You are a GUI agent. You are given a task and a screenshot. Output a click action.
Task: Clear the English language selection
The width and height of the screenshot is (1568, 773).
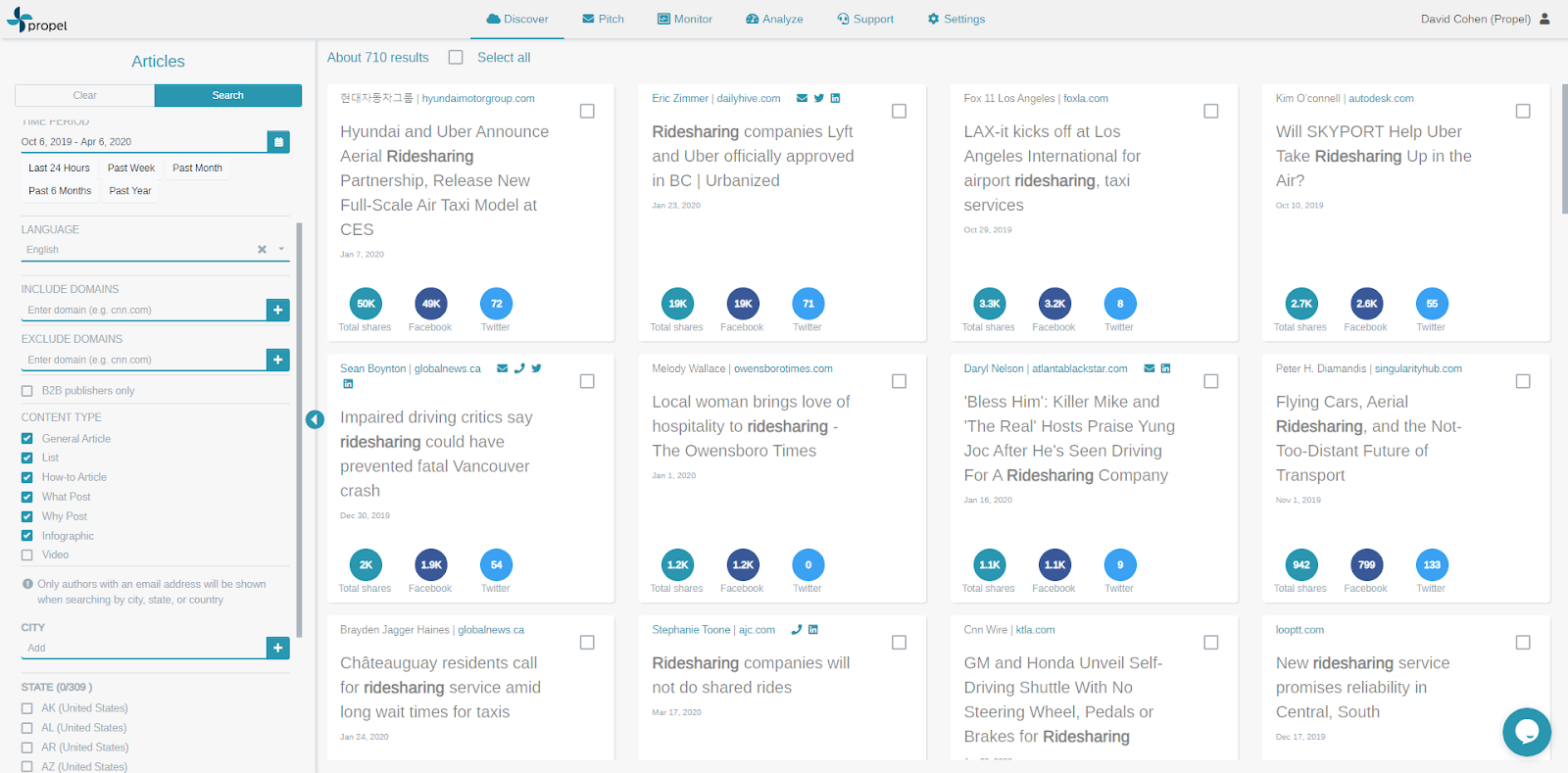(x=262, y=250)
